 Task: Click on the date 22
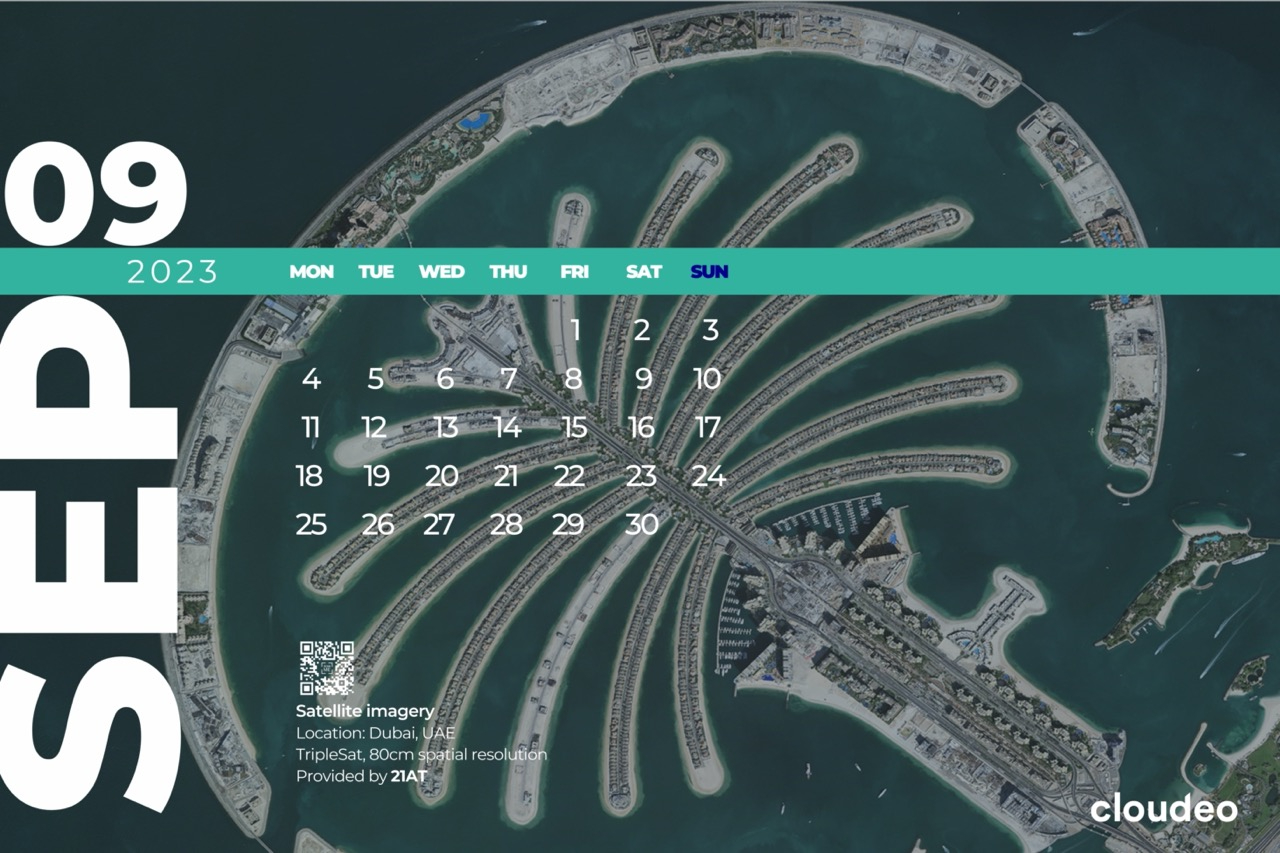pos(569,476)
